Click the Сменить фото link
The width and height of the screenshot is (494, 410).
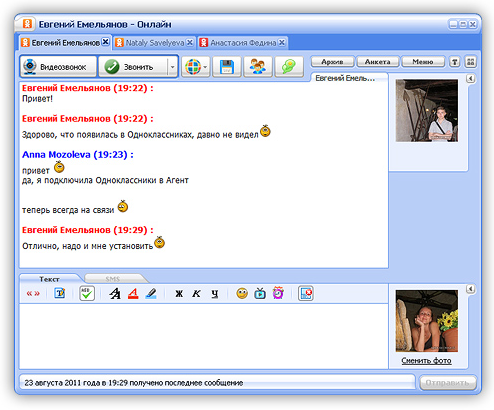426,361
